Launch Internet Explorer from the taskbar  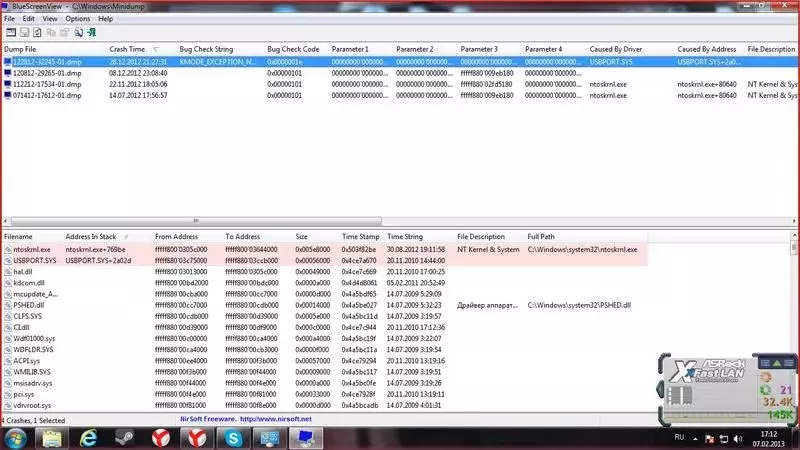(88, 438)
